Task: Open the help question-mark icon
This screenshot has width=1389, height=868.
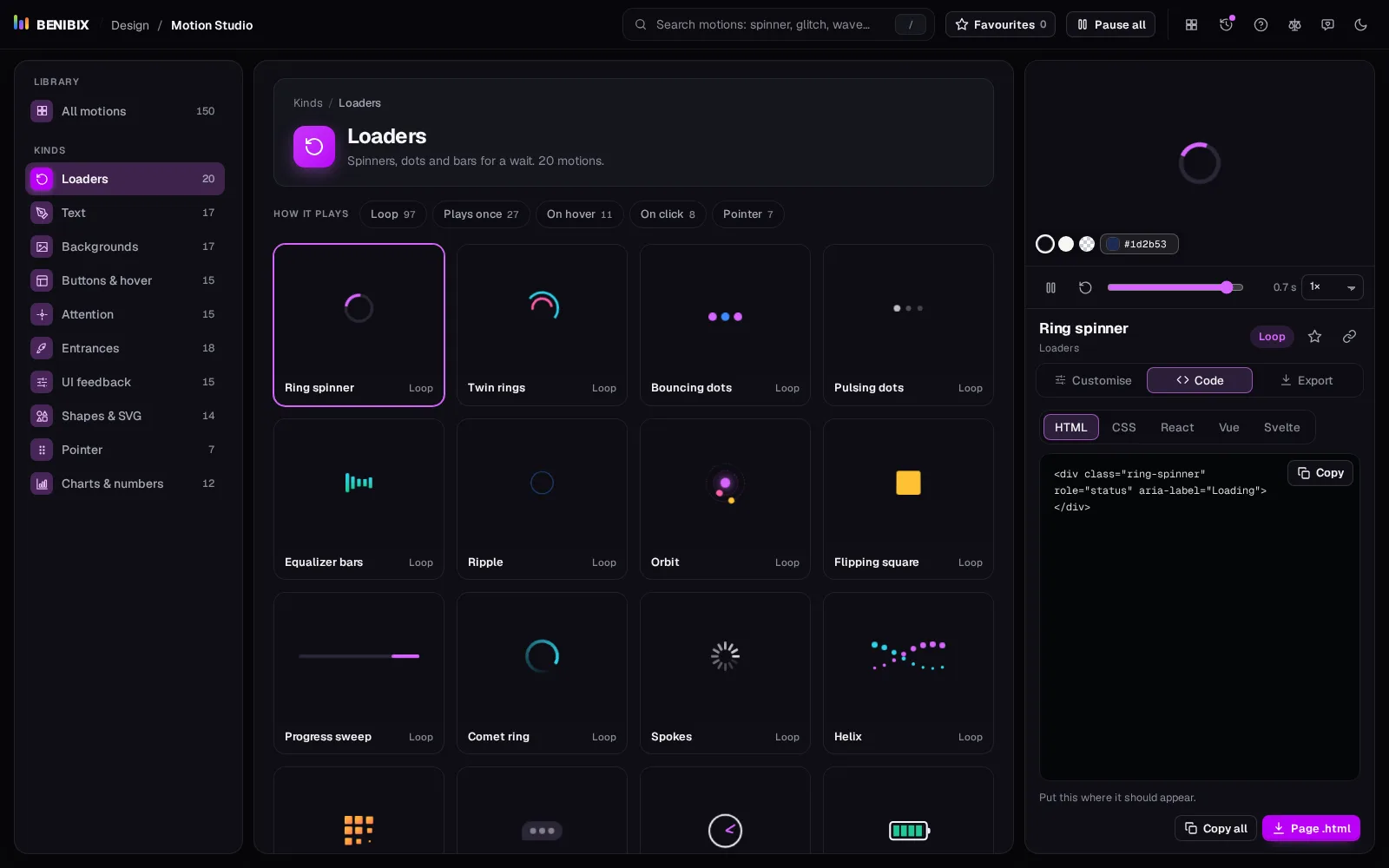Action: click(1261, 25)
